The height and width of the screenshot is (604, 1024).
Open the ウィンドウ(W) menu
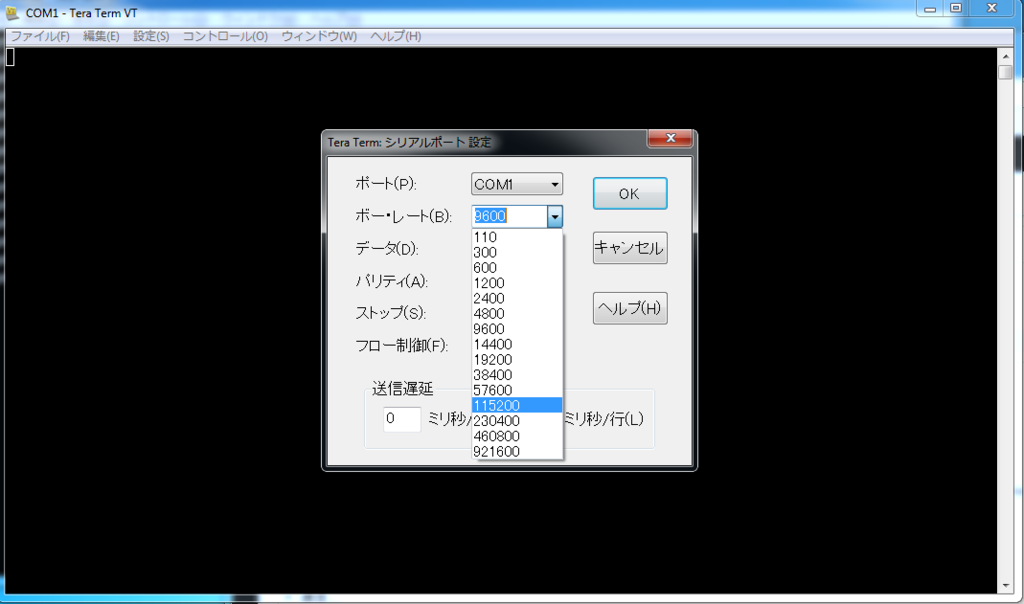pos(319,36)
